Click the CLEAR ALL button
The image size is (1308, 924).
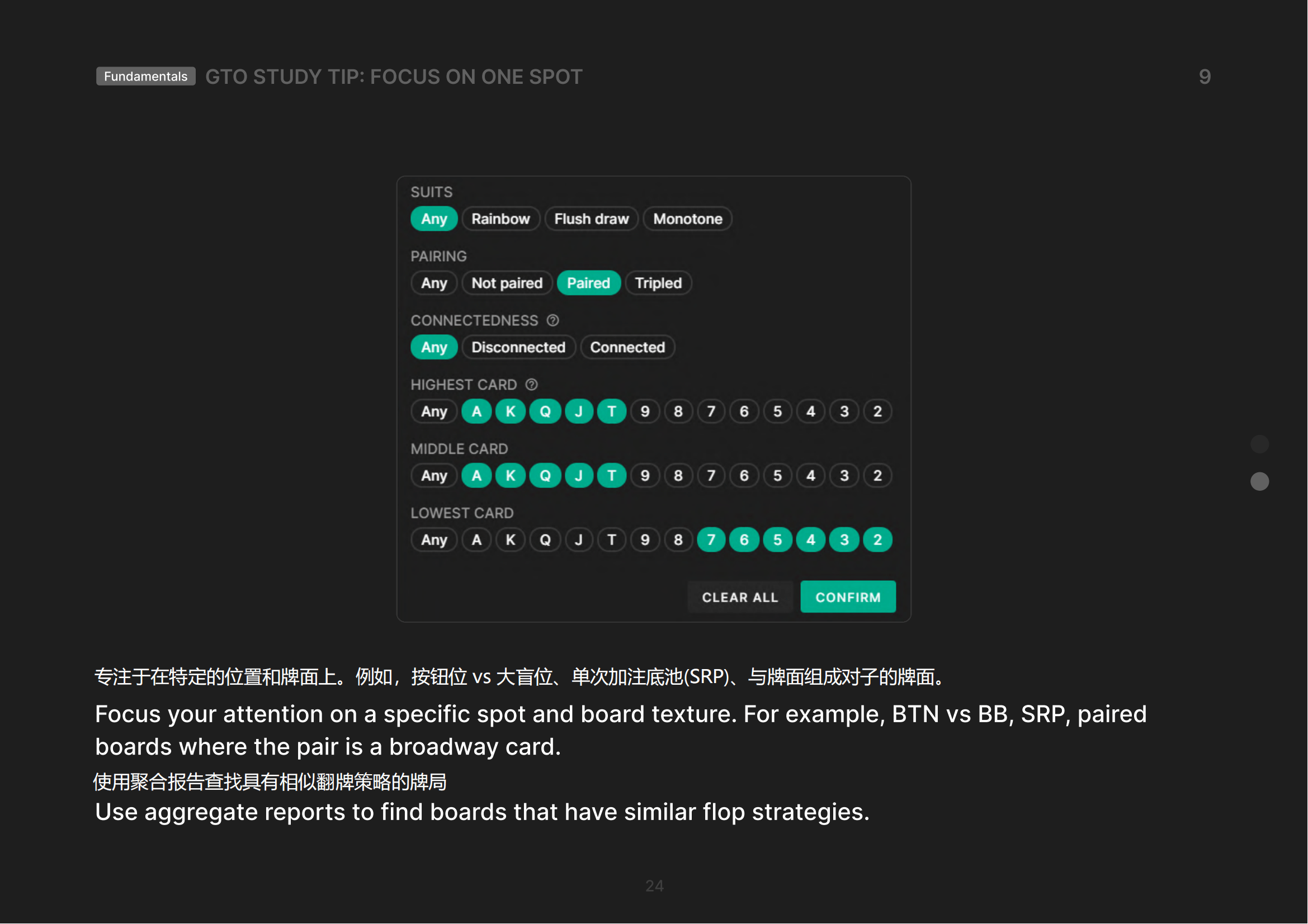(x=739, y=597)
